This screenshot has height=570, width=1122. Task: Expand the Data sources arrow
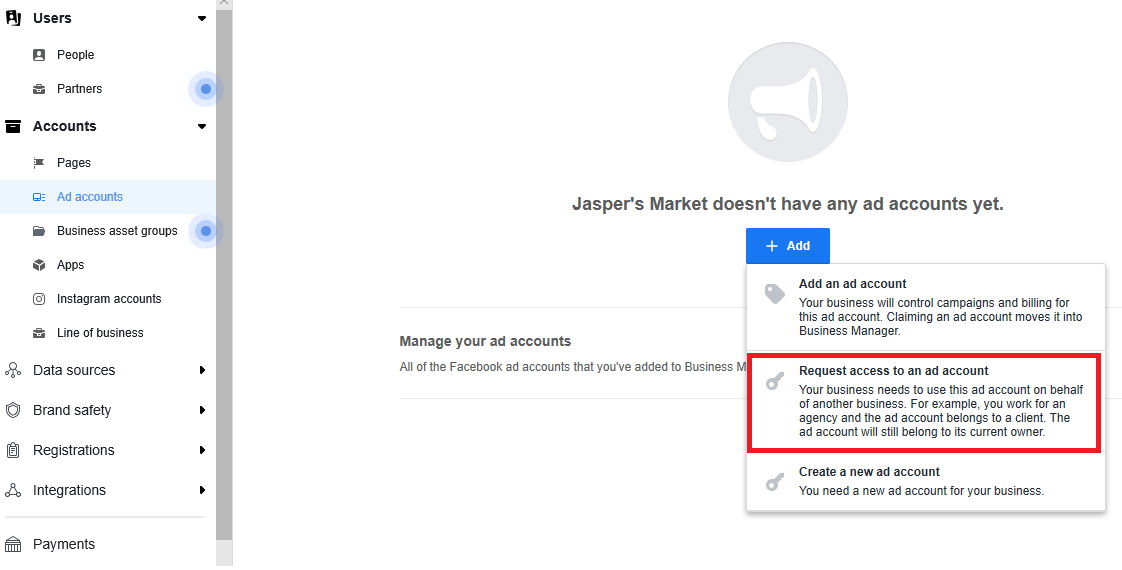point(203,370)
